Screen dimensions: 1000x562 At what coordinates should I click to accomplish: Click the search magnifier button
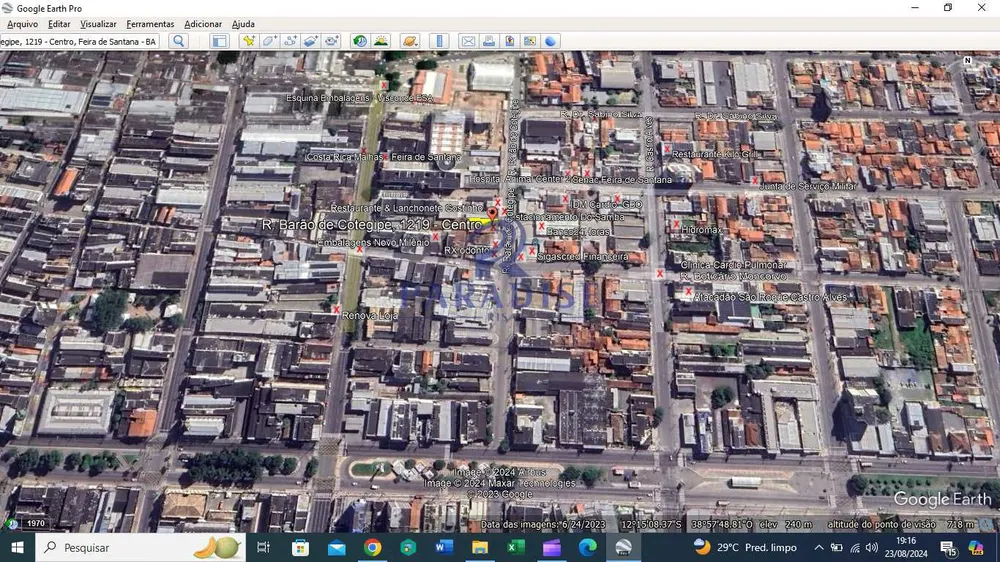click(x=179, y=41)
